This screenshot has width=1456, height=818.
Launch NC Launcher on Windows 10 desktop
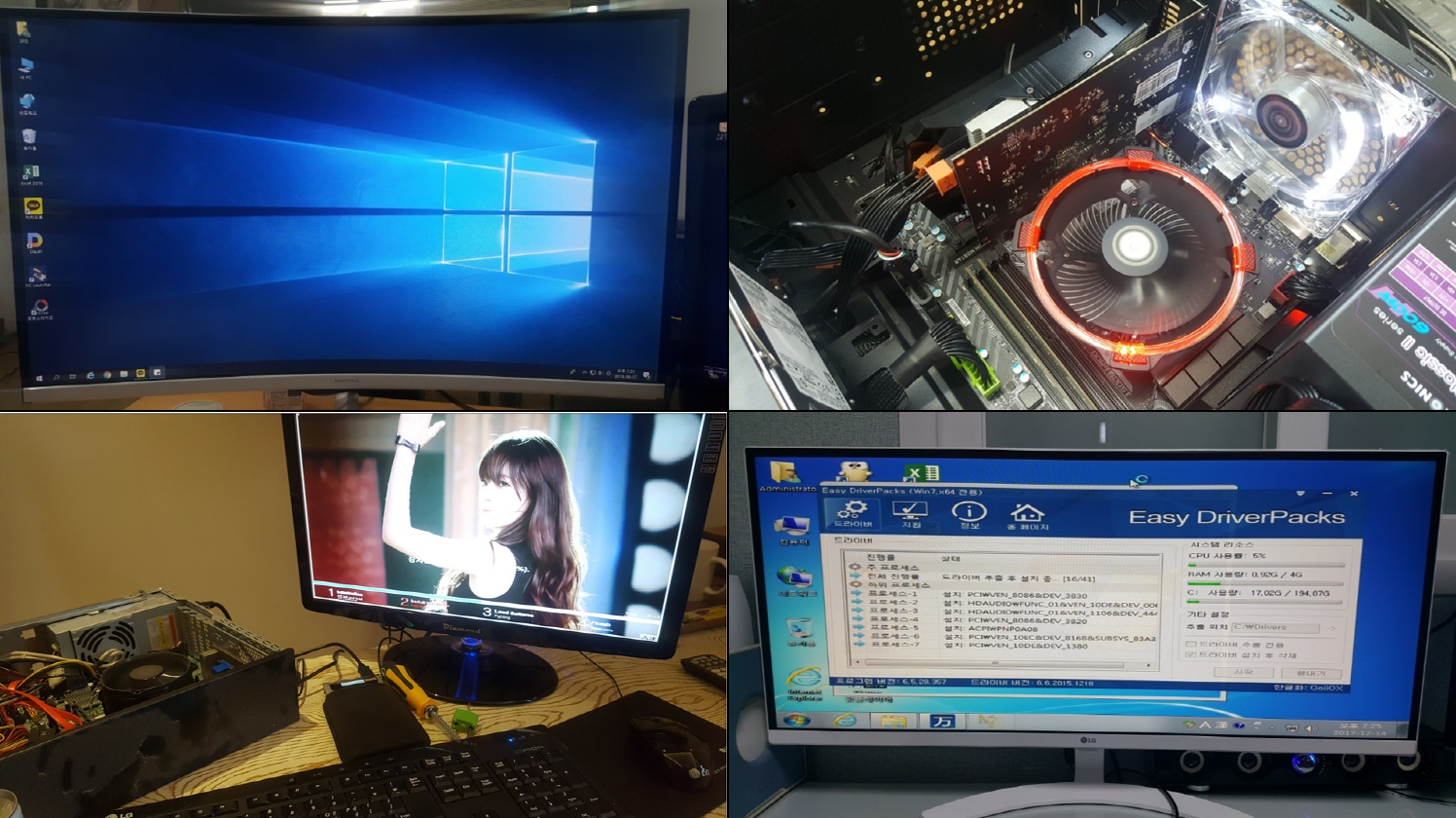tap(37, 278)
